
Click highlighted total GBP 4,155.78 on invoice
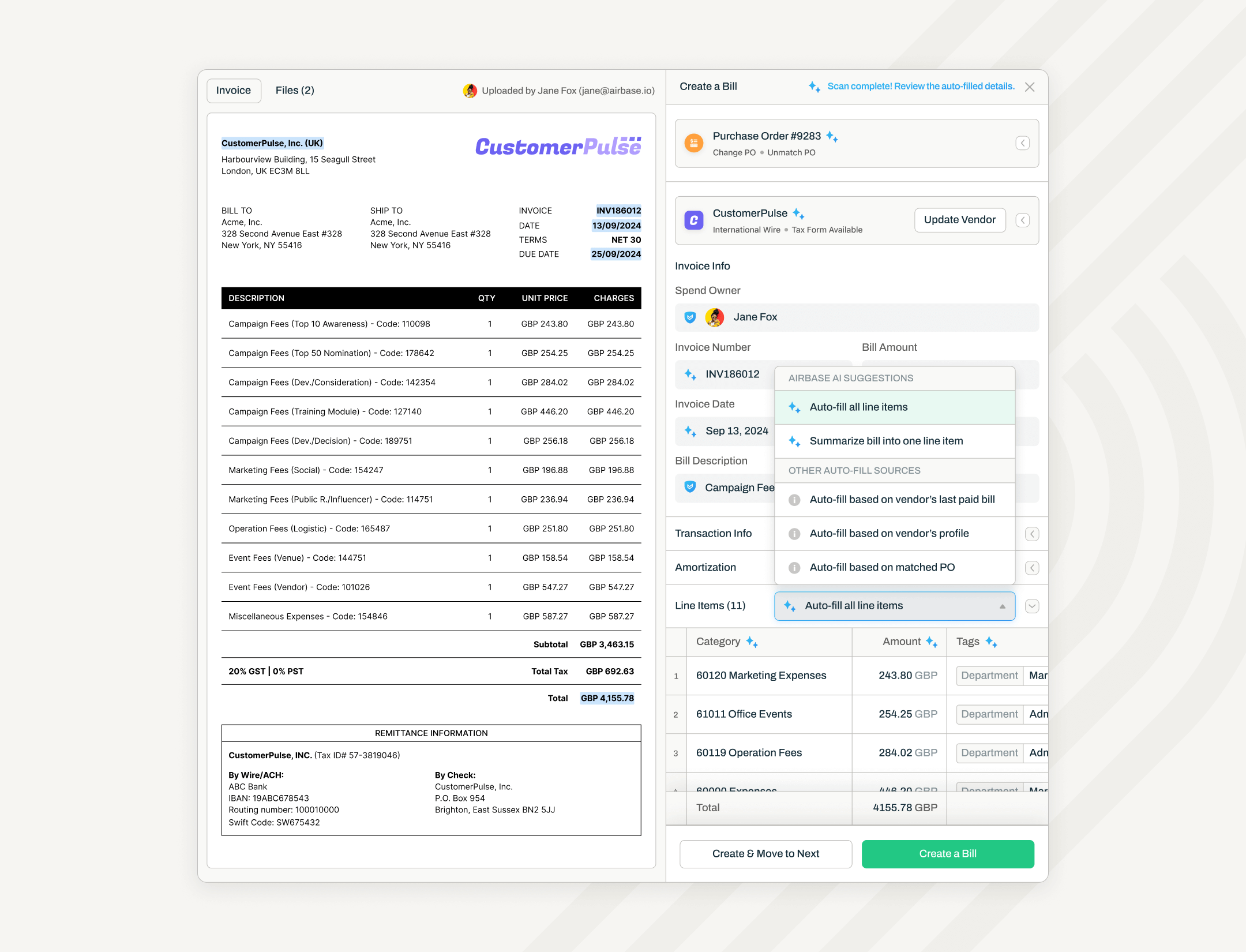(x=607, y=699)
